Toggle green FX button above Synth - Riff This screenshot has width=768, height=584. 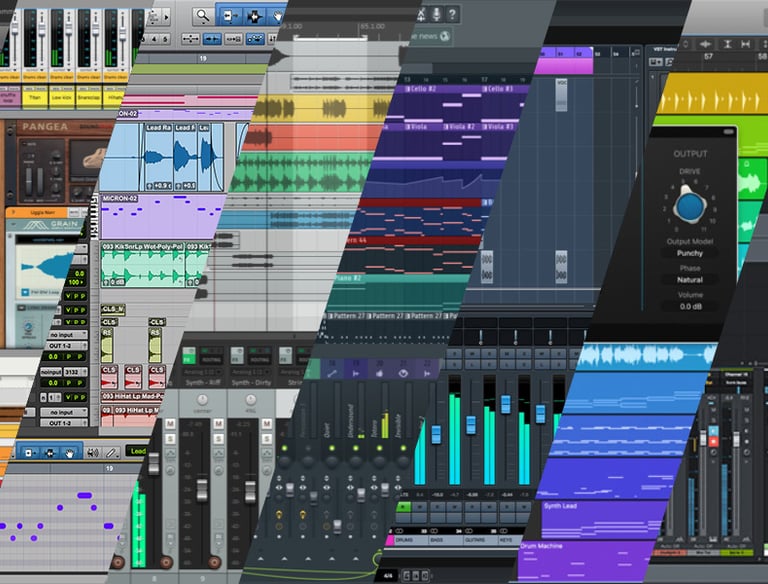pos(189,355)
